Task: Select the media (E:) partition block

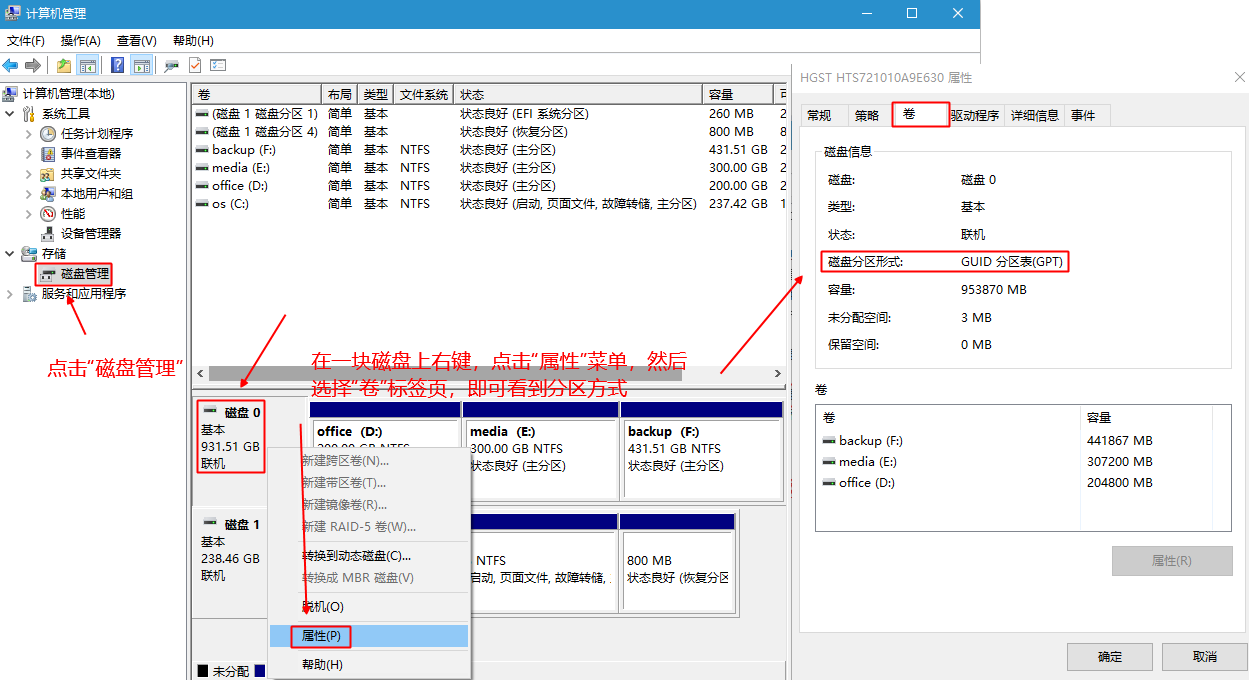Action: (540, 450)
